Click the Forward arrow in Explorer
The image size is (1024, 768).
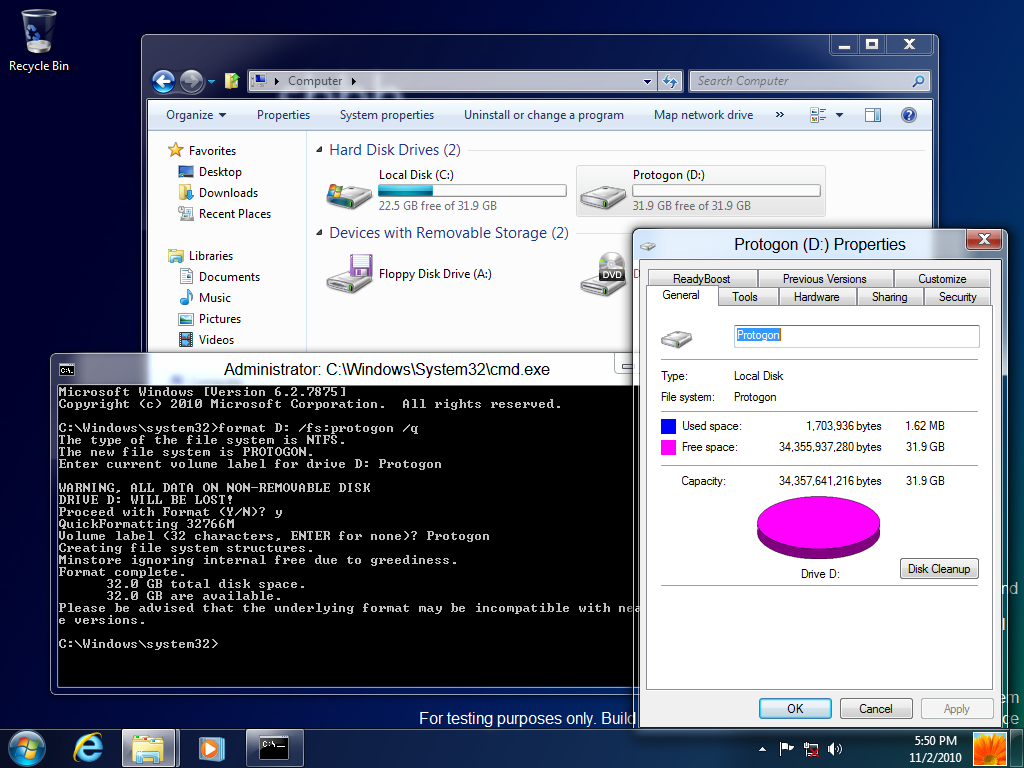[191, 82]
